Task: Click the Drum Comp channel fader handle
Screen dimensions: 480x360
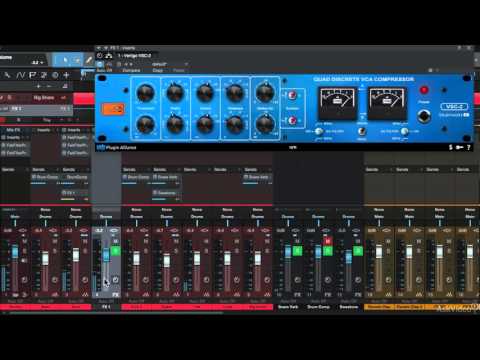Action: pos(318,252)
